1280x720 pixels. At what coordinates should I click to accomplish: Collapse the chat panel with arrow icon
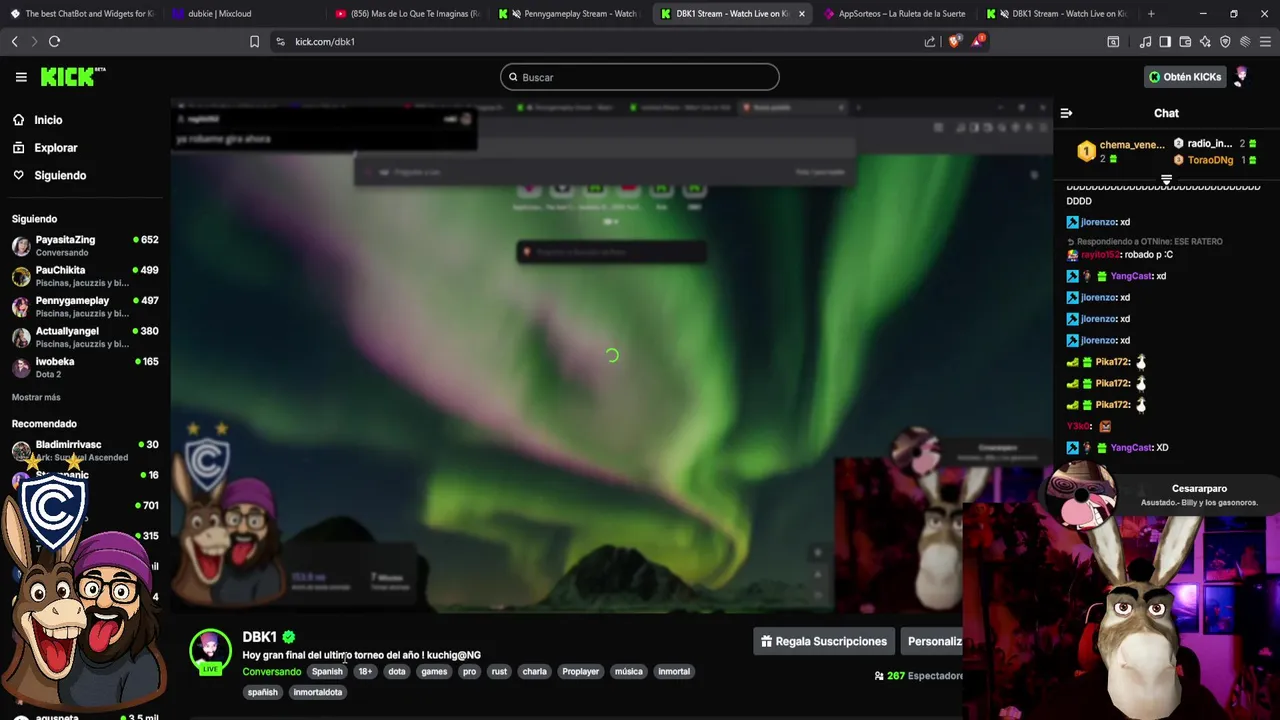tap(1066, 113)
